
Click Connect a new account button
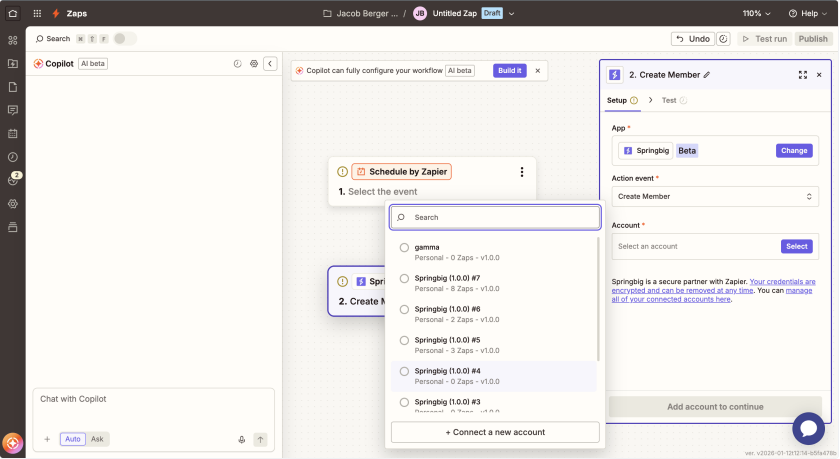coord(495,432)
